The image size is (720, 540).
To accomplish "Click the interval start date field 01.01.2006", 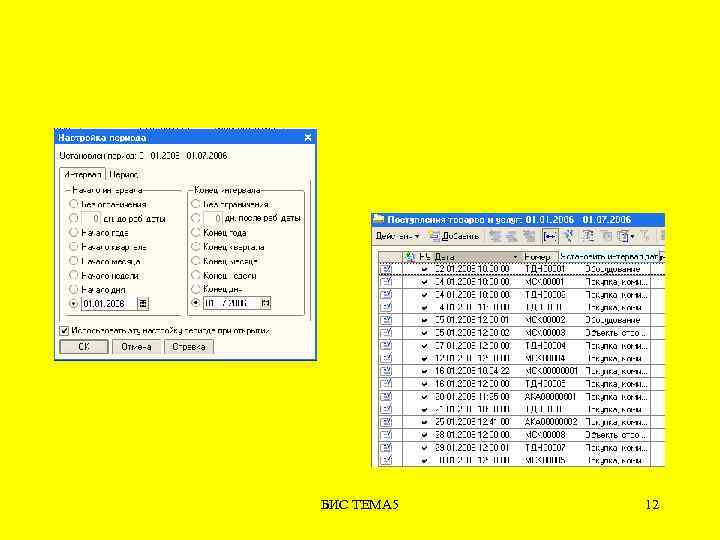I will [109, 304].
